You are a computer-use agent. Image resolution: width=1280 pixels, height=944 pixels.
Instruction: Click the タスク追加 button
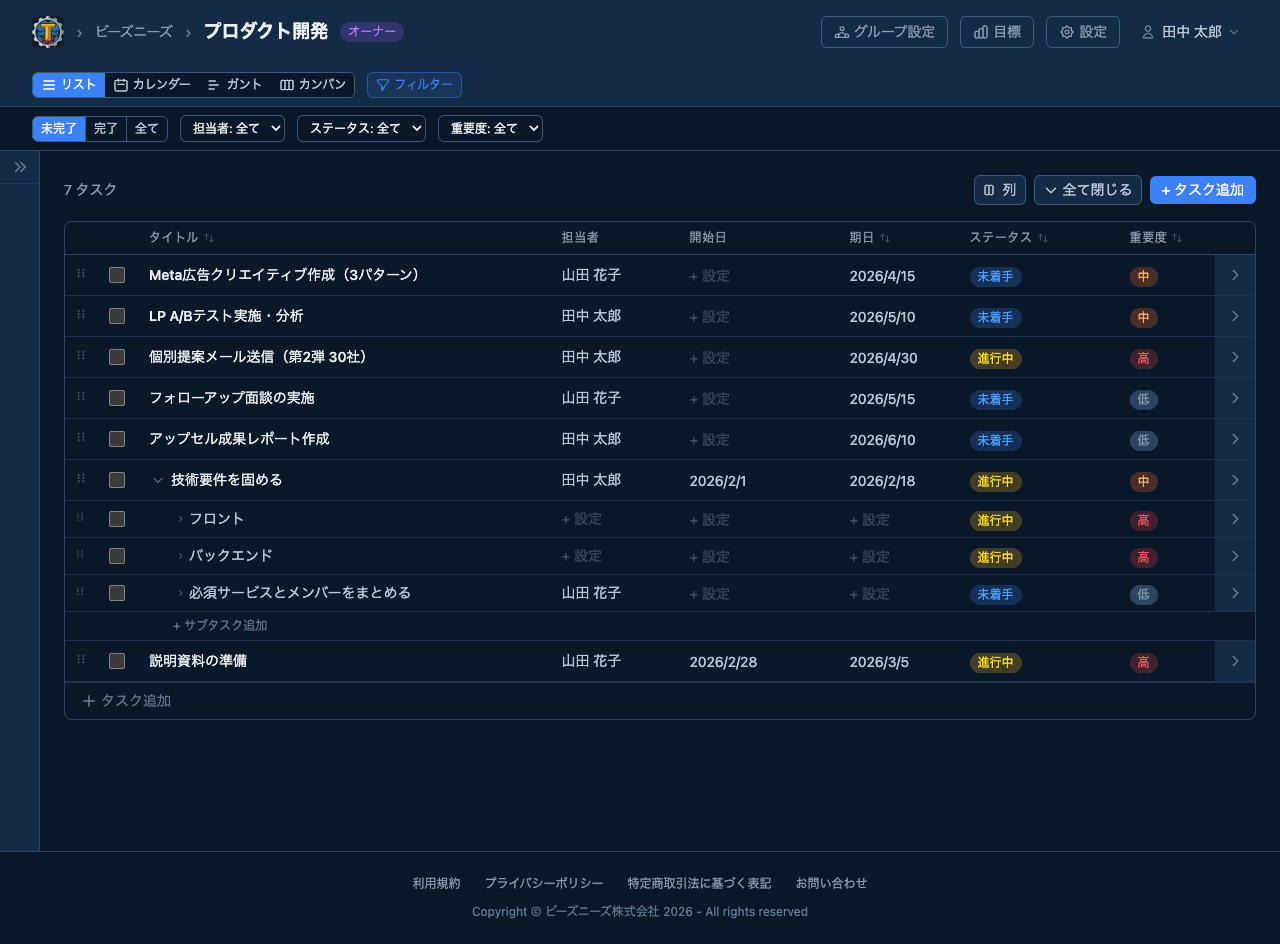(1202, 190)
